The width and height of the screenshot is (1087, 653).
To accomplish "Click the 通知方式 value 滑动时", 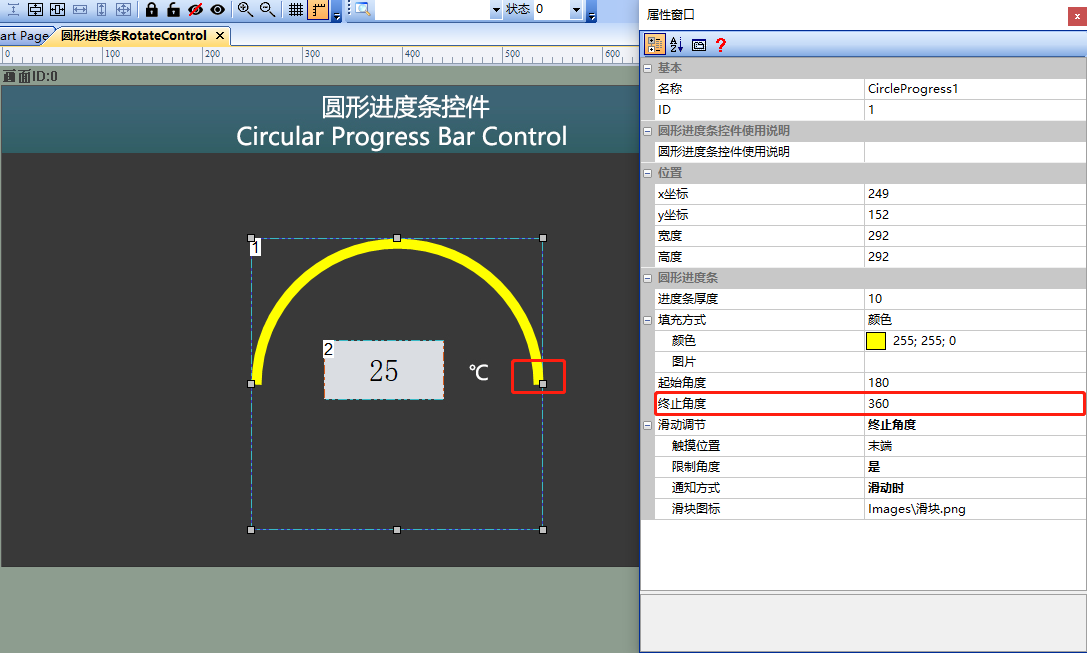I will (x=975, y=488).
